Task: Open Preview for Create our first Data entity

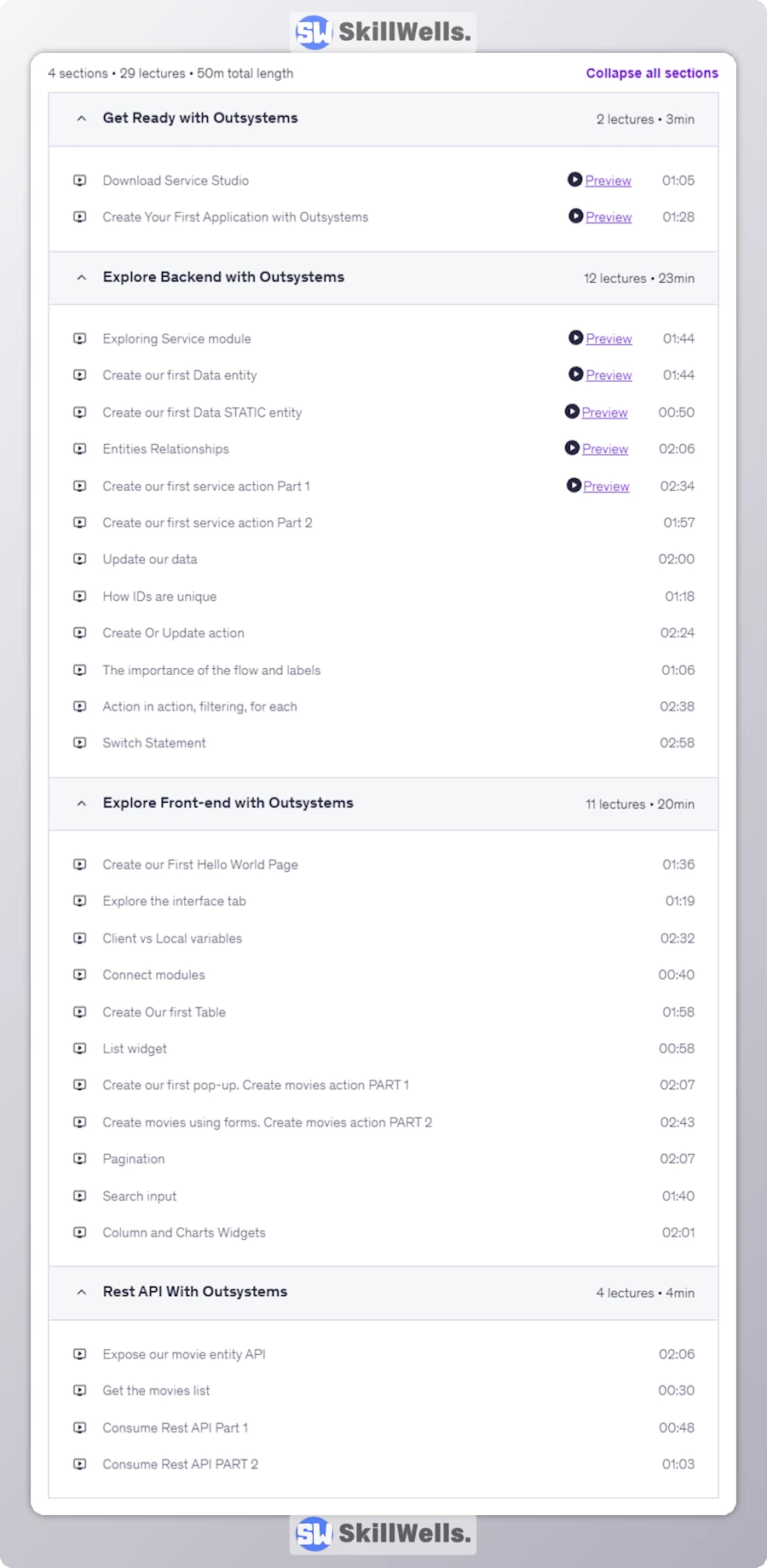Action: click(609, 375)
